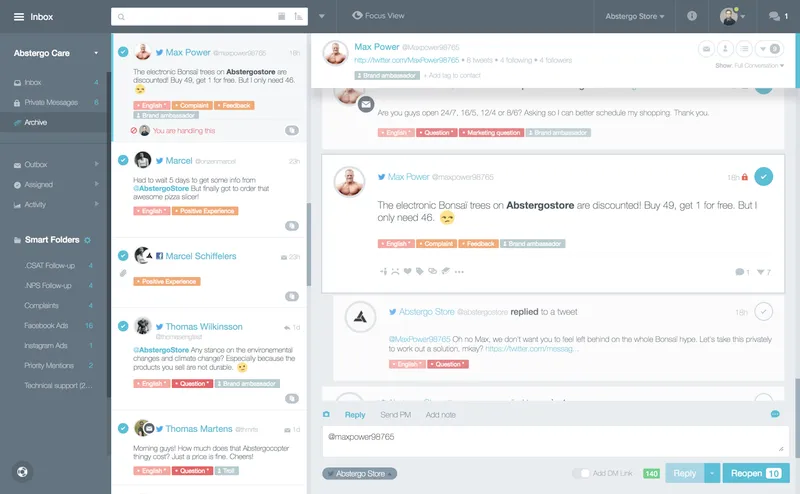Click contact person icon in header

[x=725, y=49]
